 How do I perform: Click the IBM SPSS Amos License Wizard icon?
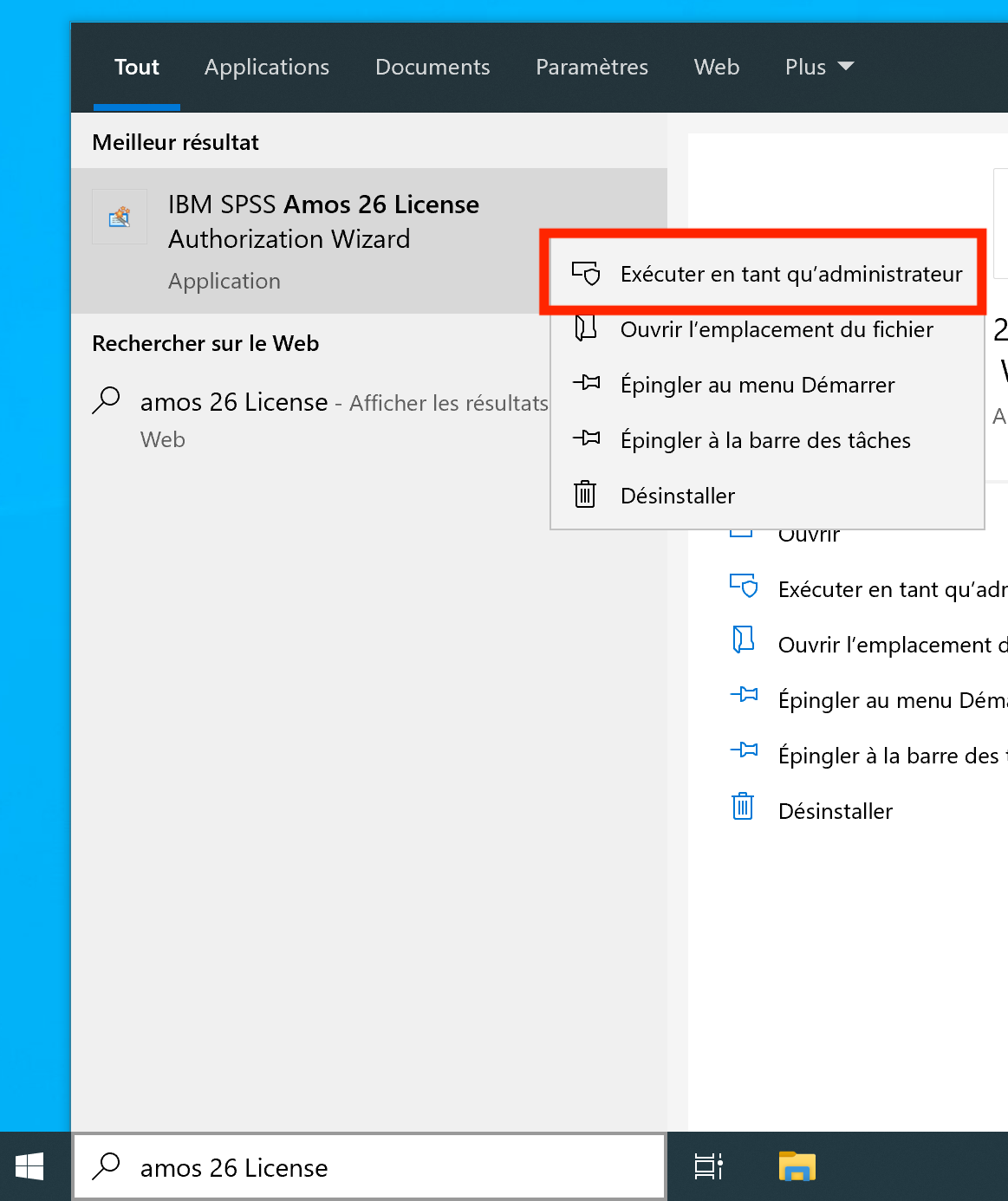tap(120, 217)
